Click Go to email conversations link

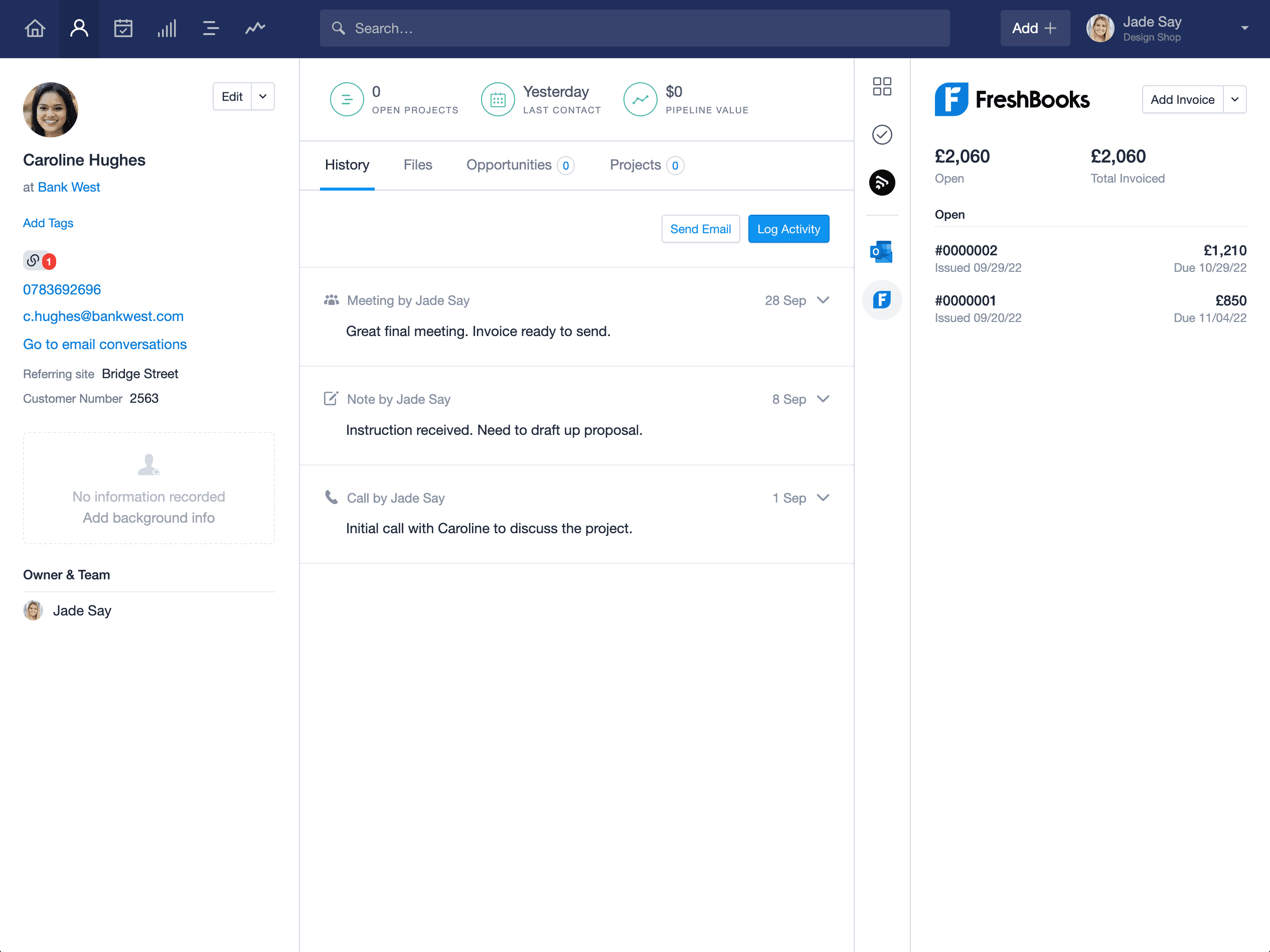105,344
